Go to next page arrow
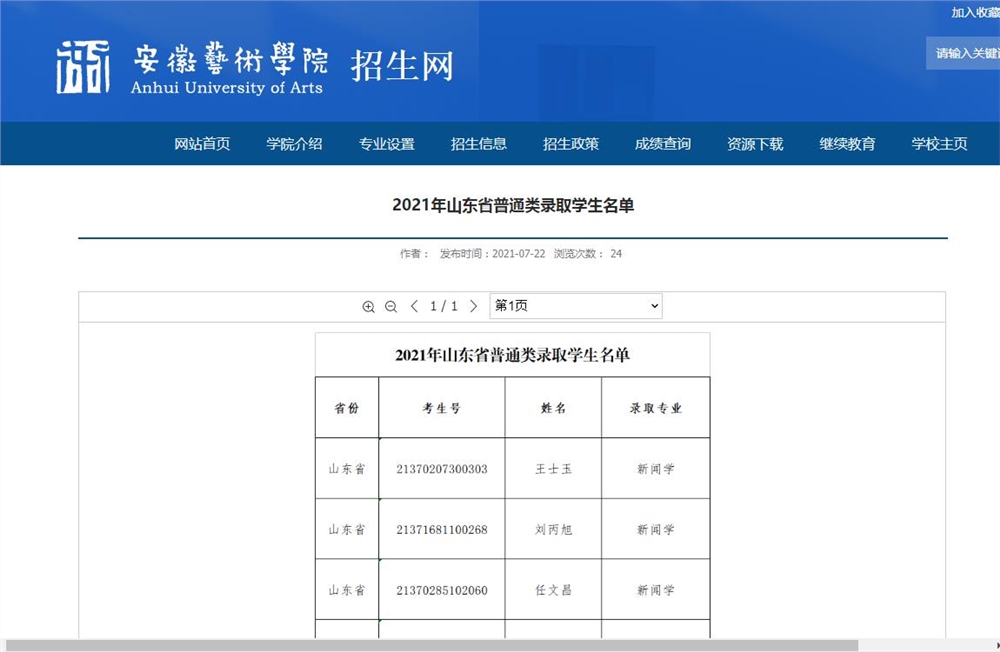The height and width of the screenshot is (652, 1000). pos(473,306)
